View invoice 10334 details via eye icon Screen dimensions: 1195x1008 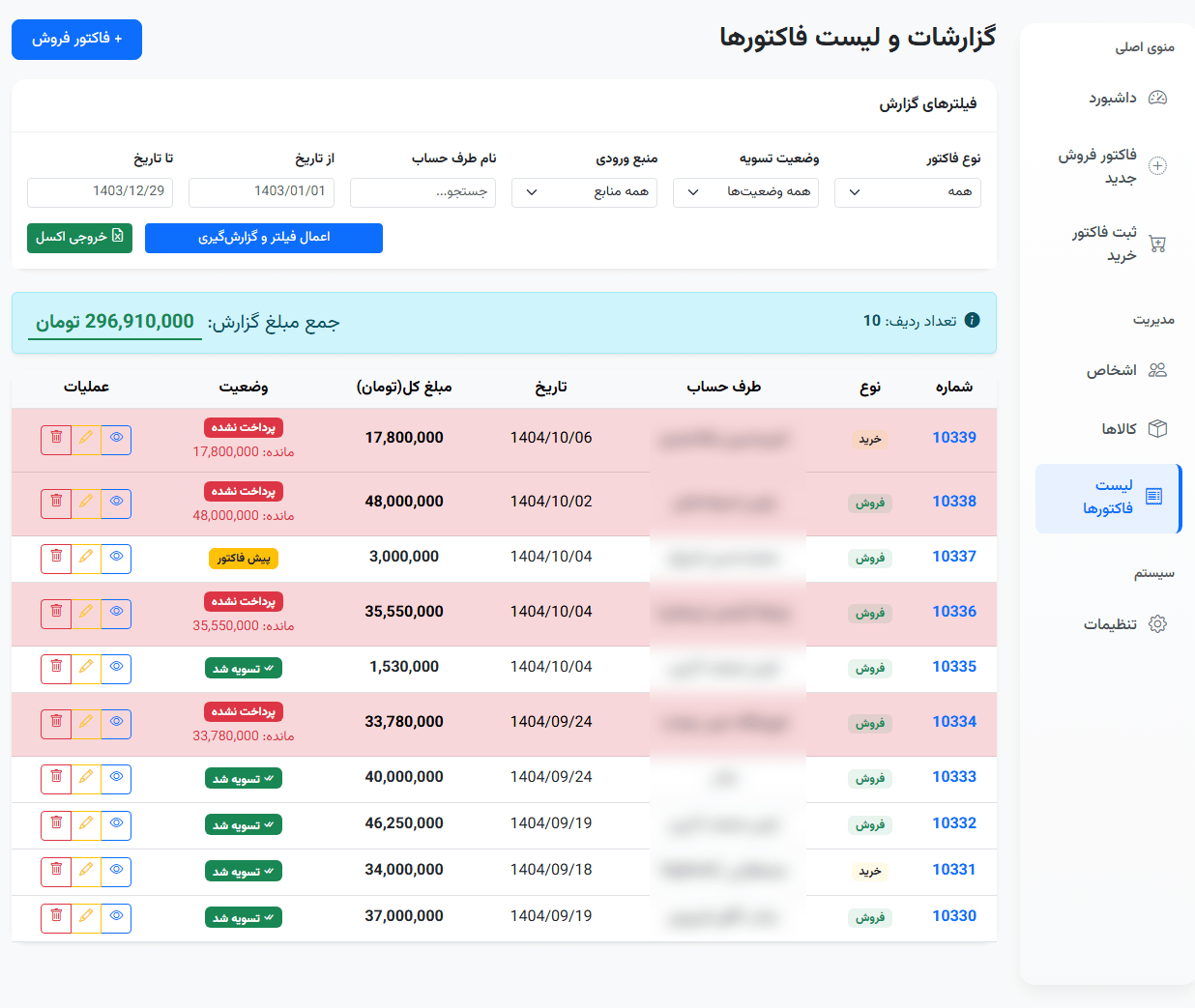tap(116, 724)
